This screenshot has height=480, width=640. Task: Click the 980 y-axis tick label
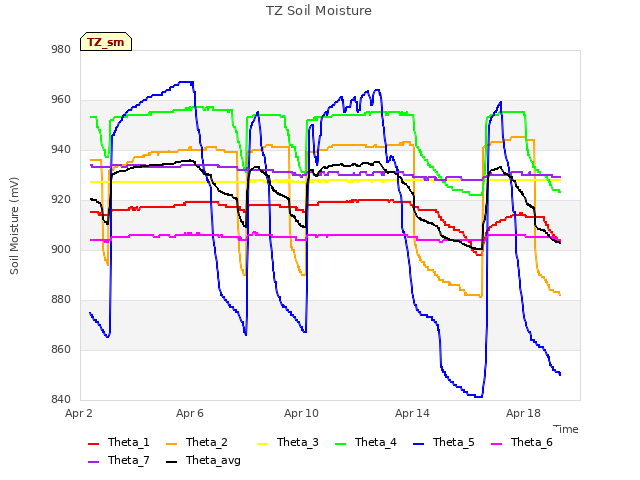61,50
